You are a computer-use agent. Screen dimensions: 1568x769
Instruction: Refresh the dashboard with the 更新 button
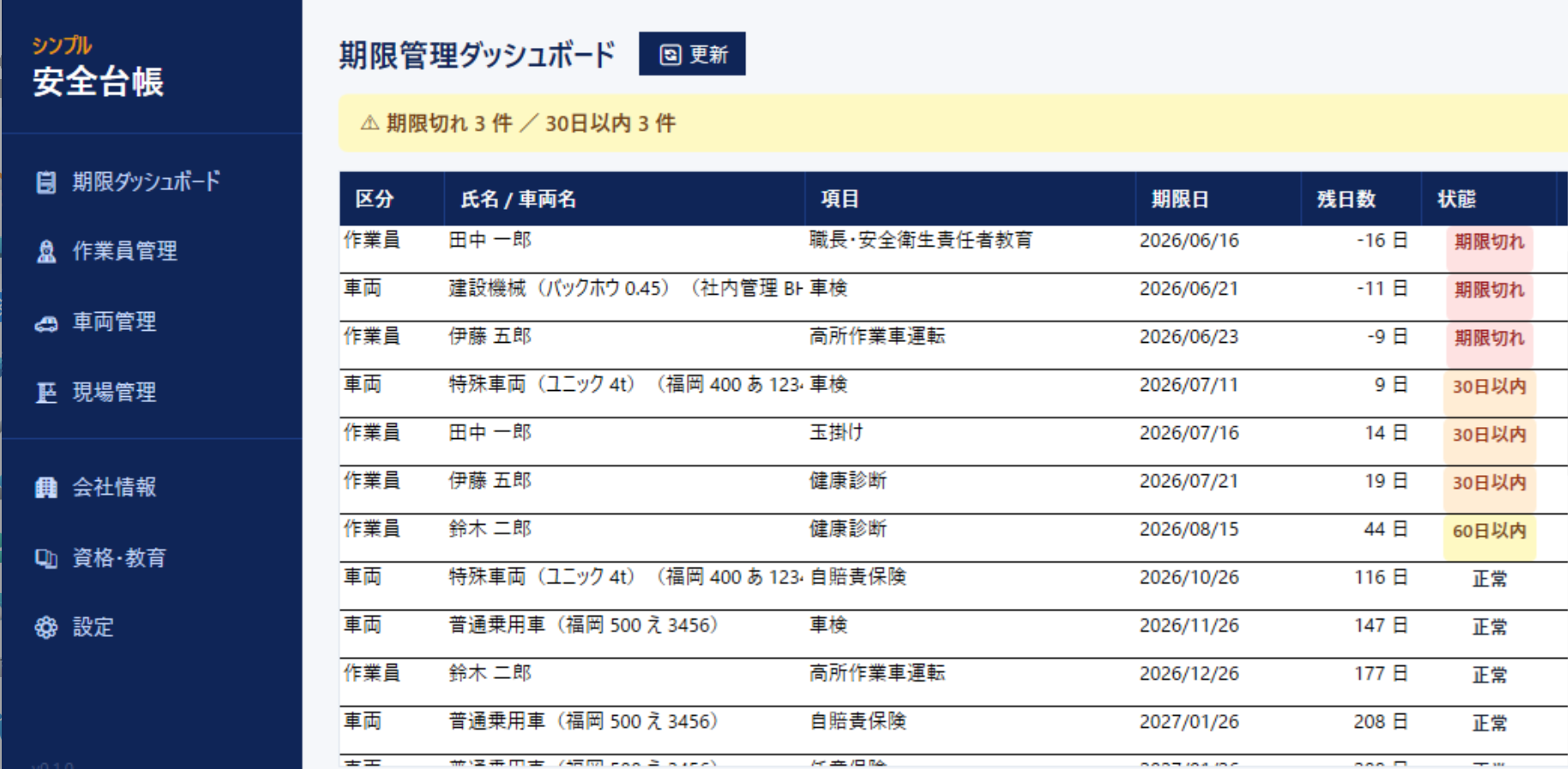point(692,54)
